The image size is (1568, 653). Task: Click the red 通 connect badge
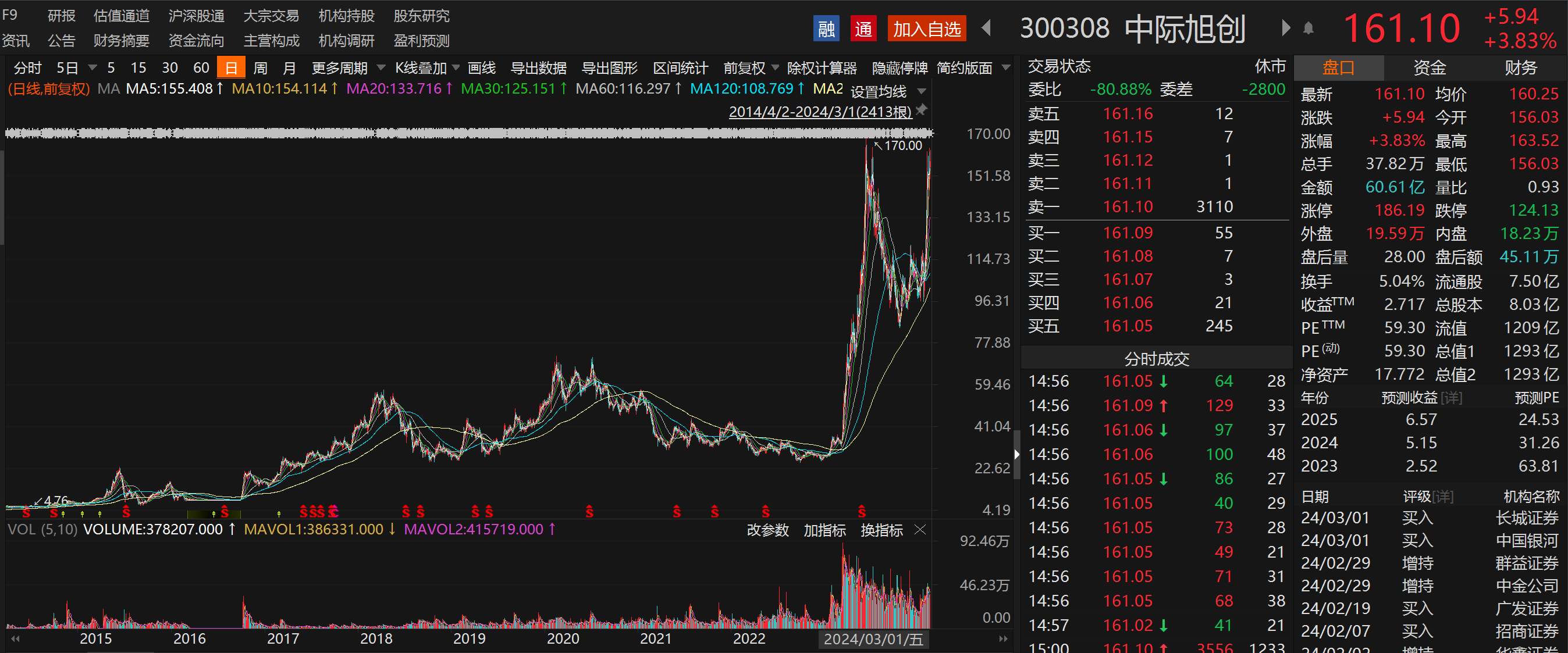863,28
